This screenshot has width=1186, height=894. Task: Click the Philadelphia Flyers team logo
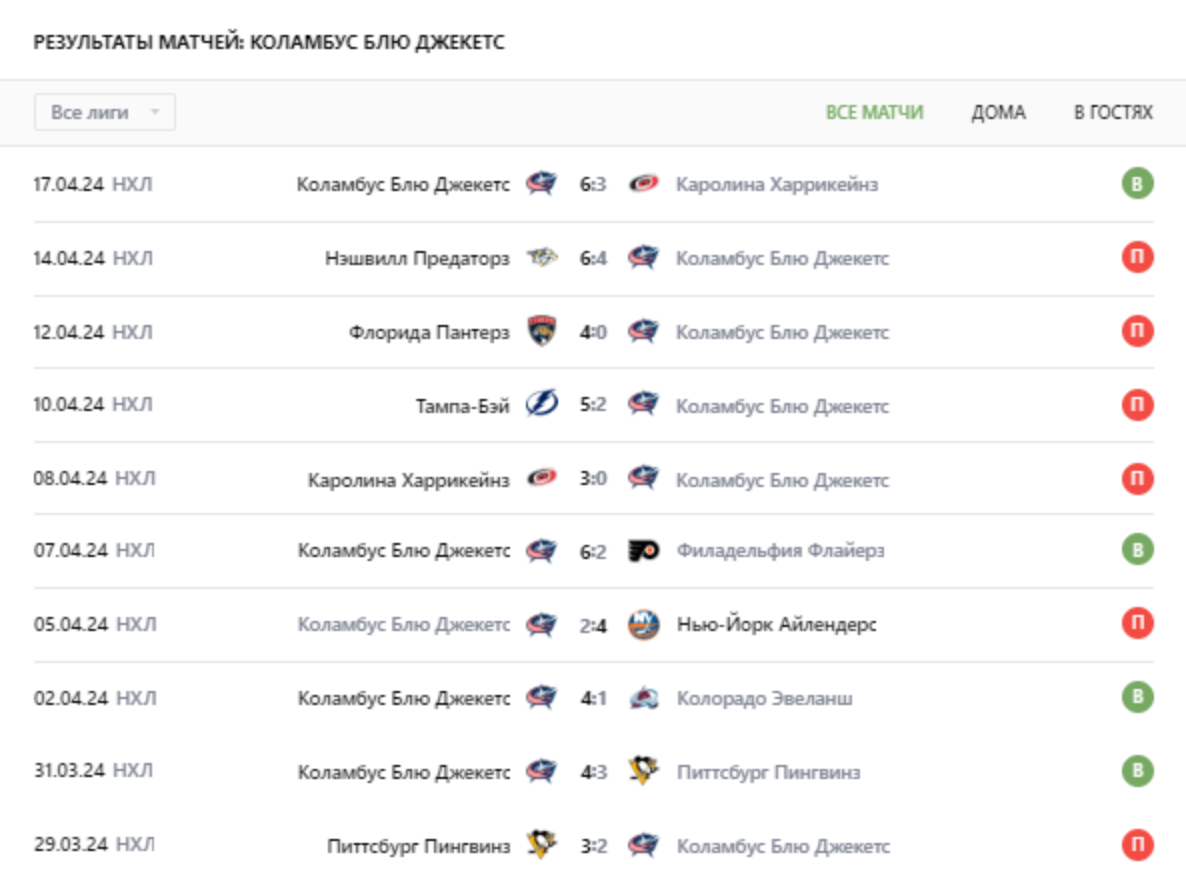643,551
